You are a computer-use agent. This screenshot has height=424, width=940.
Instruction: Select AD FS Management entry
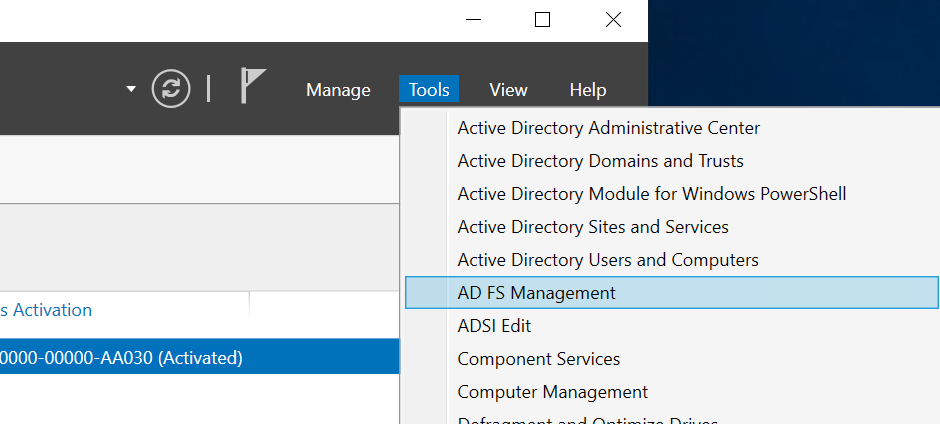(x=671, y=293)
